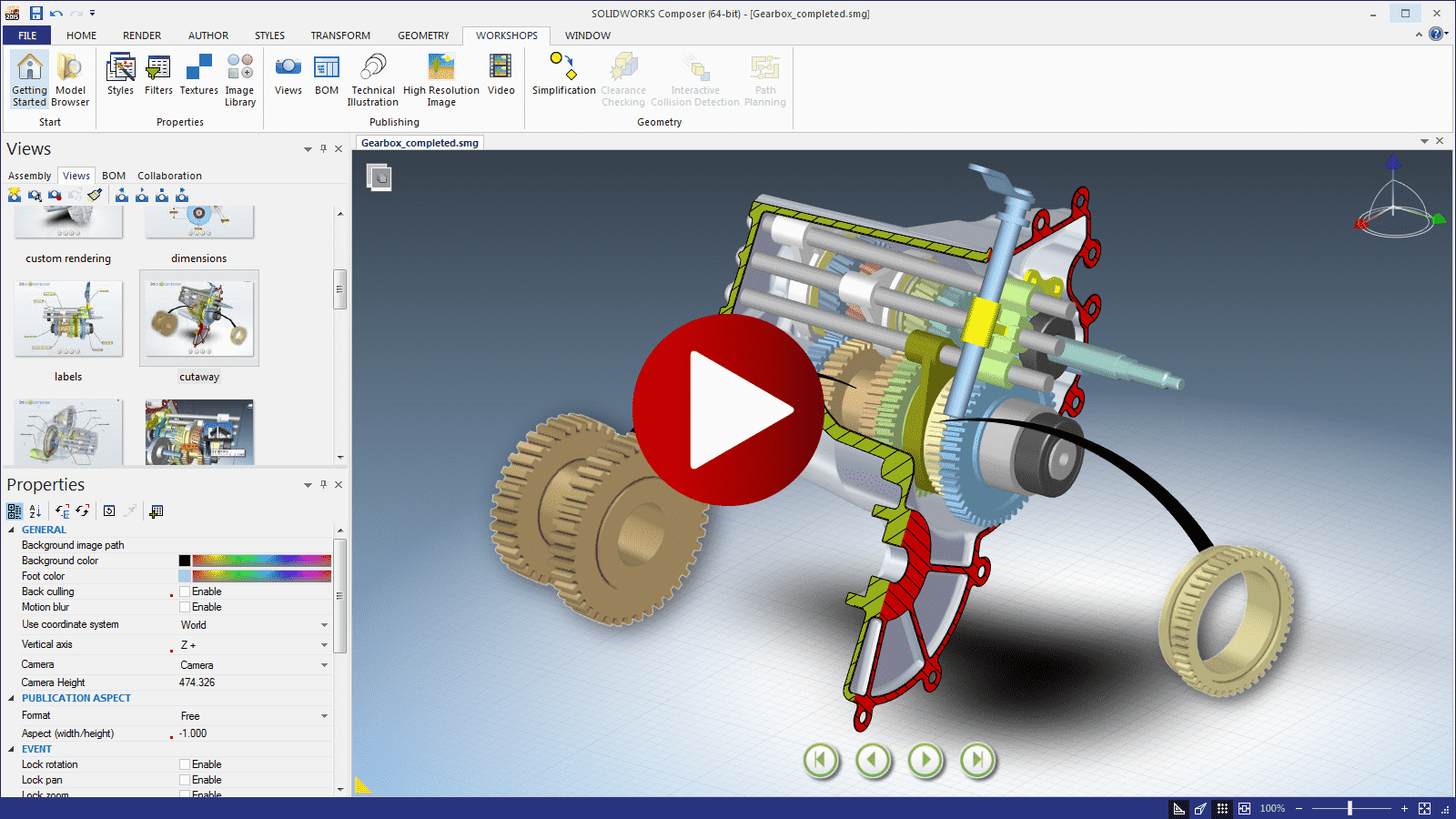
Task: Collapse the PUBLICATION ASPECT section
Action: [12, 698]
